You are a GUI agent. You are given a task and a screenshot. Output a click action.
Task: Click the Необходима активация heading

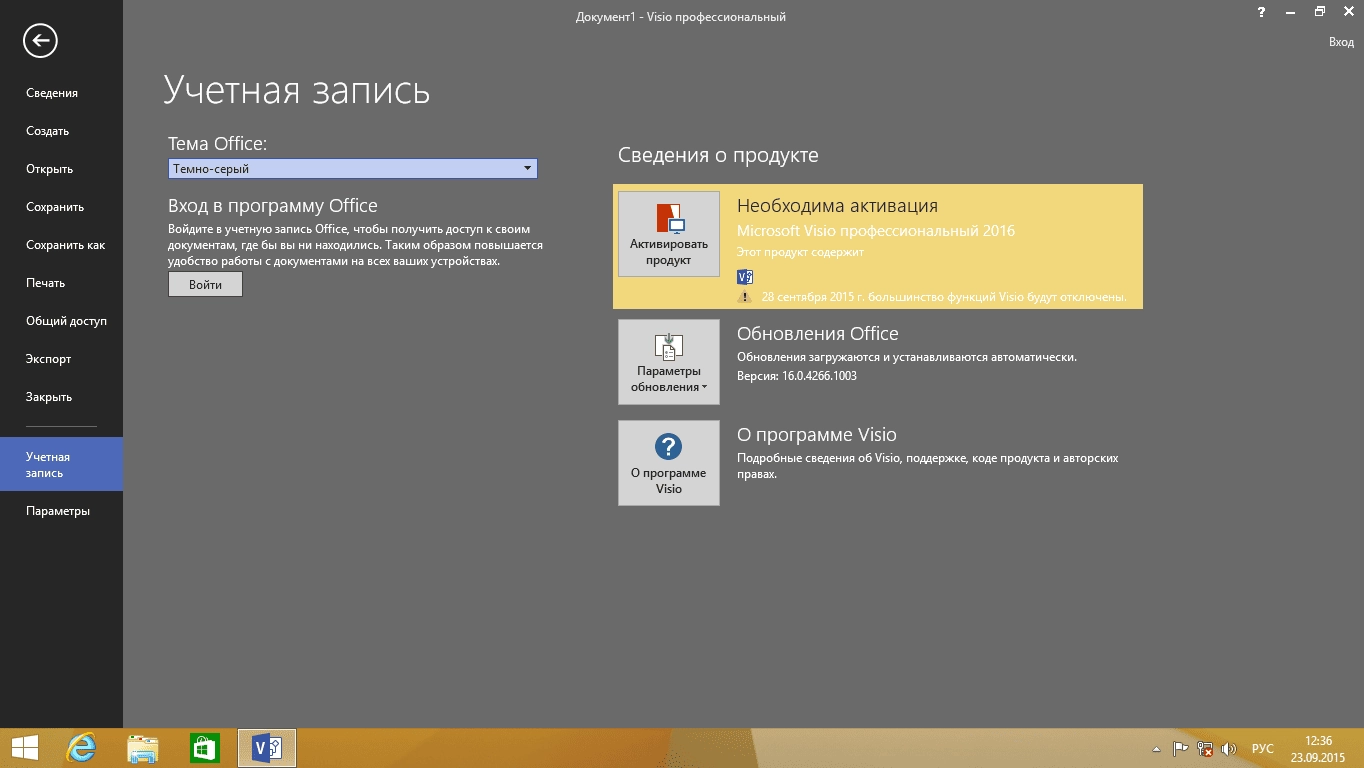pyautogui.click(x=837, y=206)
